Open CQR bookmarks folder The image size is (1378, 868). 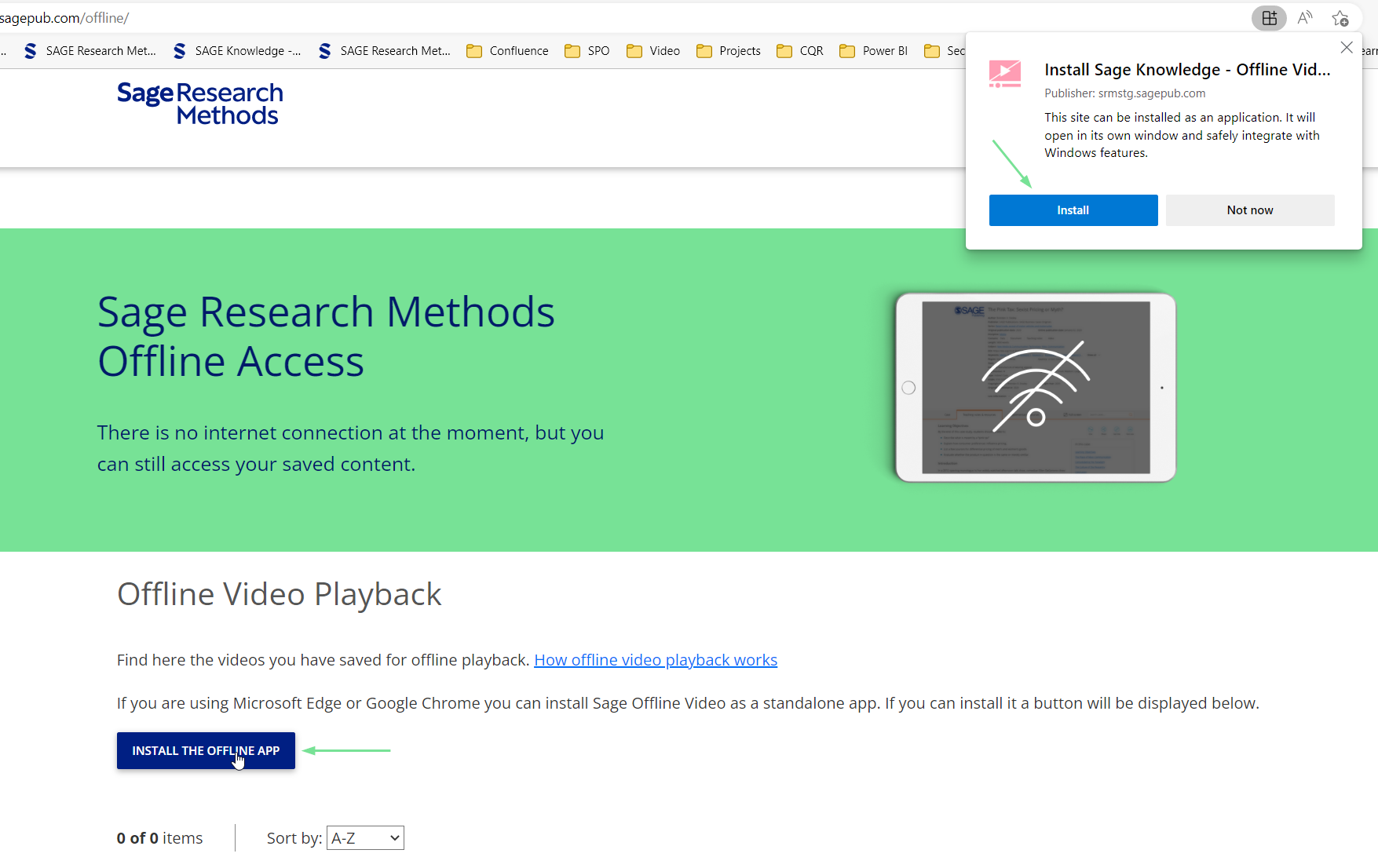pos(800,51)
